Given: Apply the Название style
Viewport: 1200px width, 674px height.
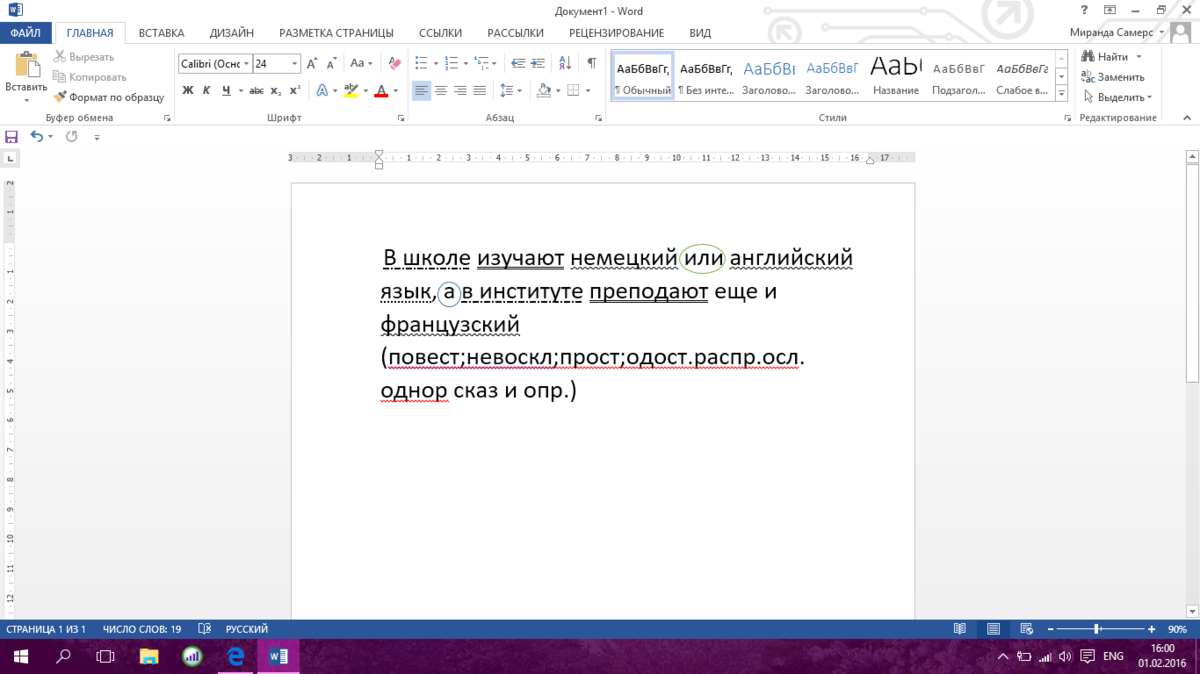Looking at the screenshot, I should pos(895,77).
